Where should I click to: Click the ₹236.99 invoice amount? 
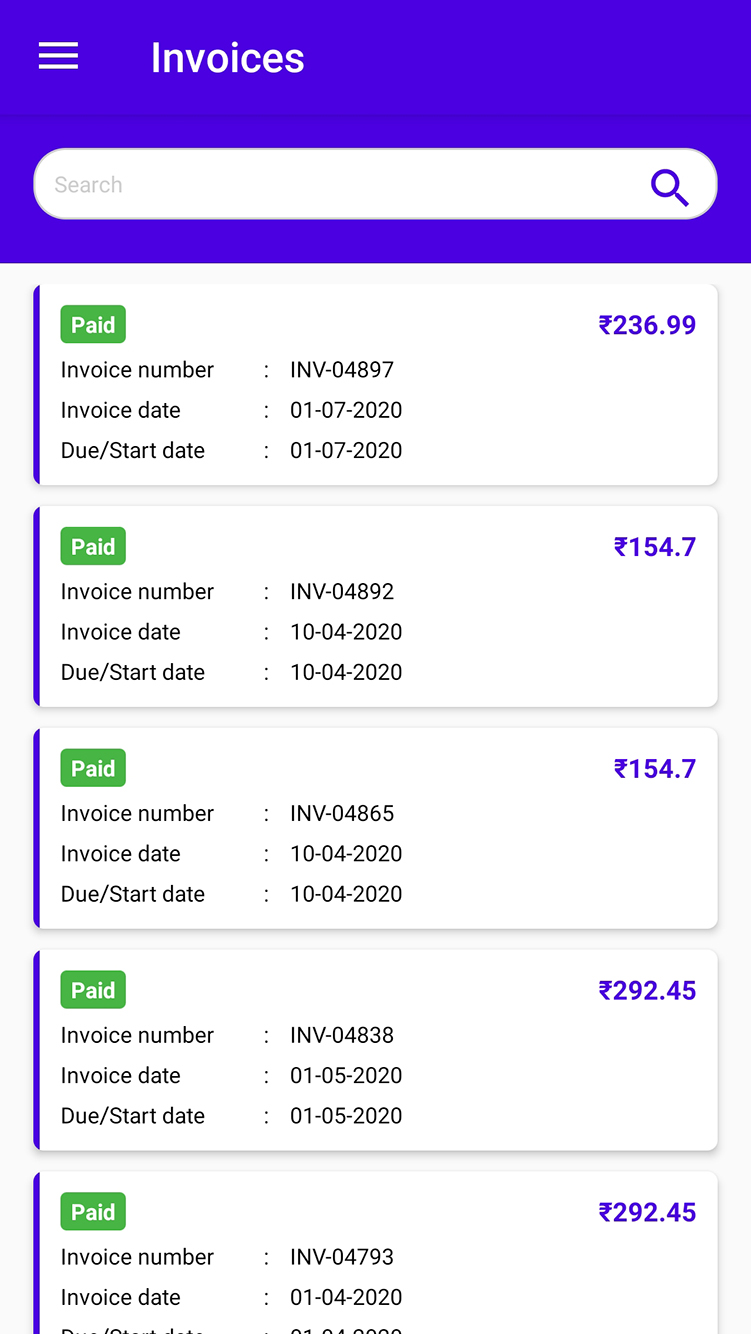(x=647, y=325)
